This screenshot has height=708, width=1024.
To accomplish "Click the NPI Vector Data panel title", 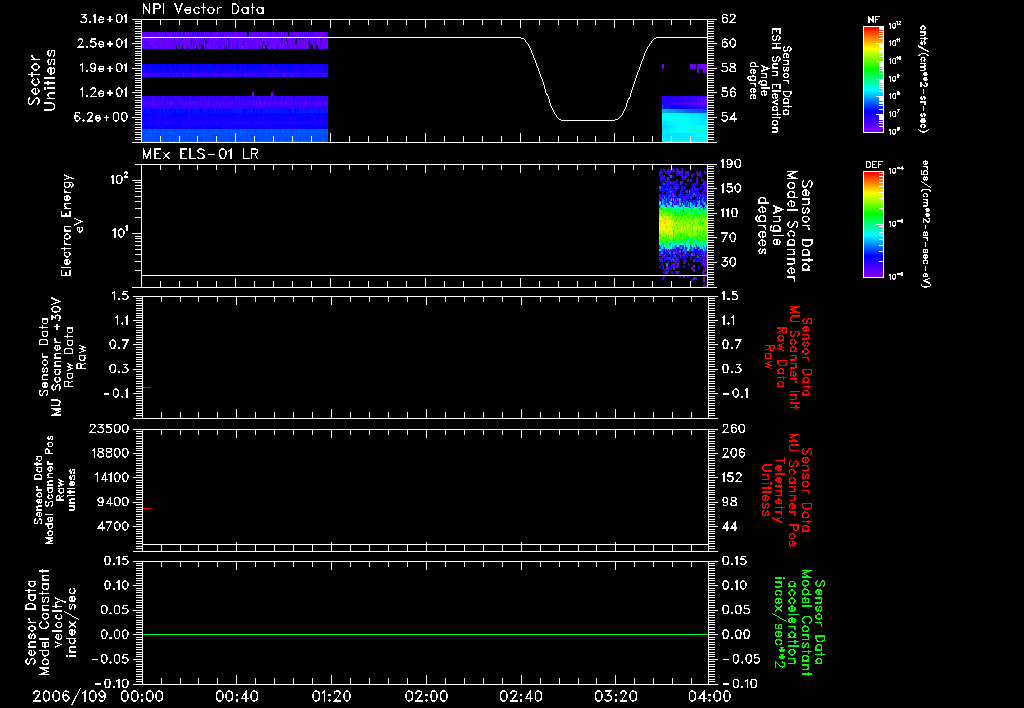I will pos(203,9).
